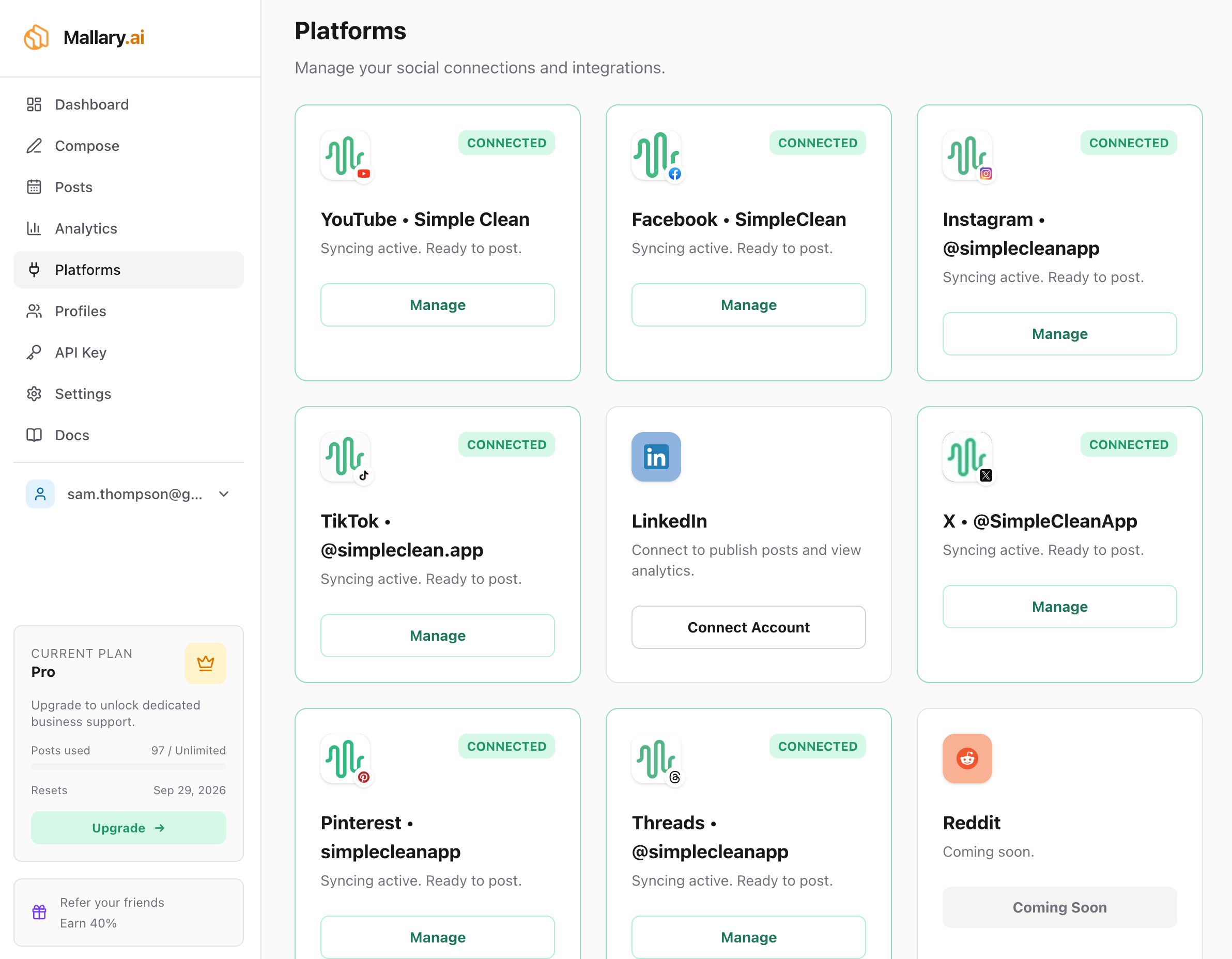Screen dimensions: 1232x959
Task: Click the Compose pencil icon
Action: 34,146
